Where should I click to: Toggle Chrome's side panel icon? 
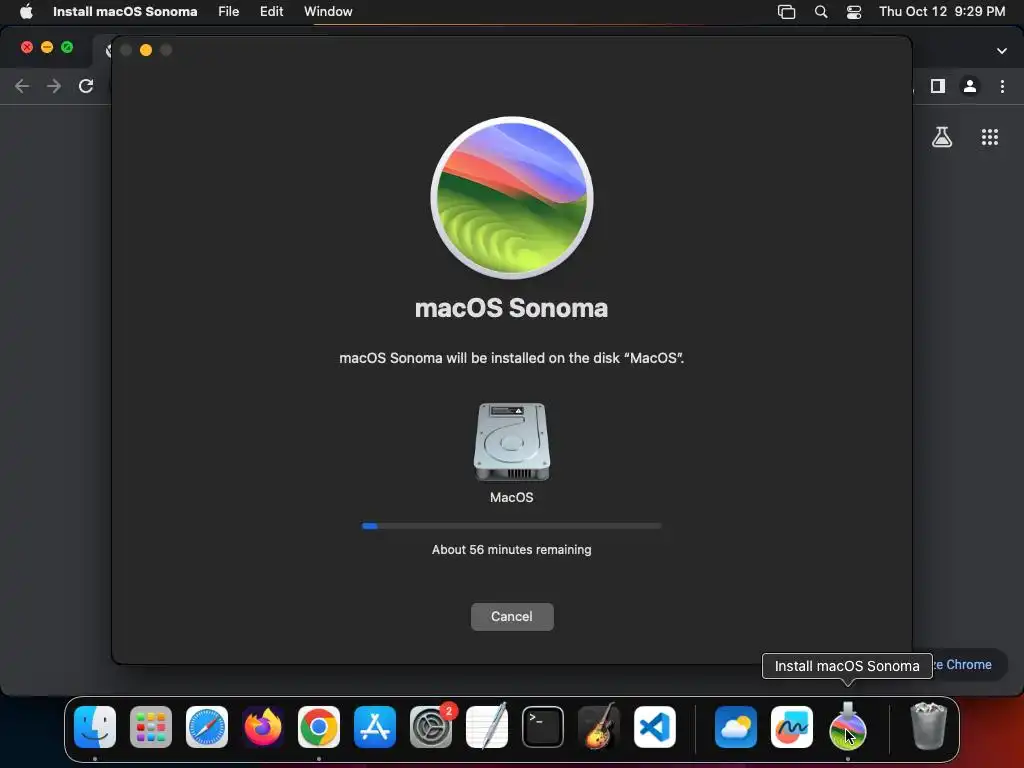coord(938,86)
